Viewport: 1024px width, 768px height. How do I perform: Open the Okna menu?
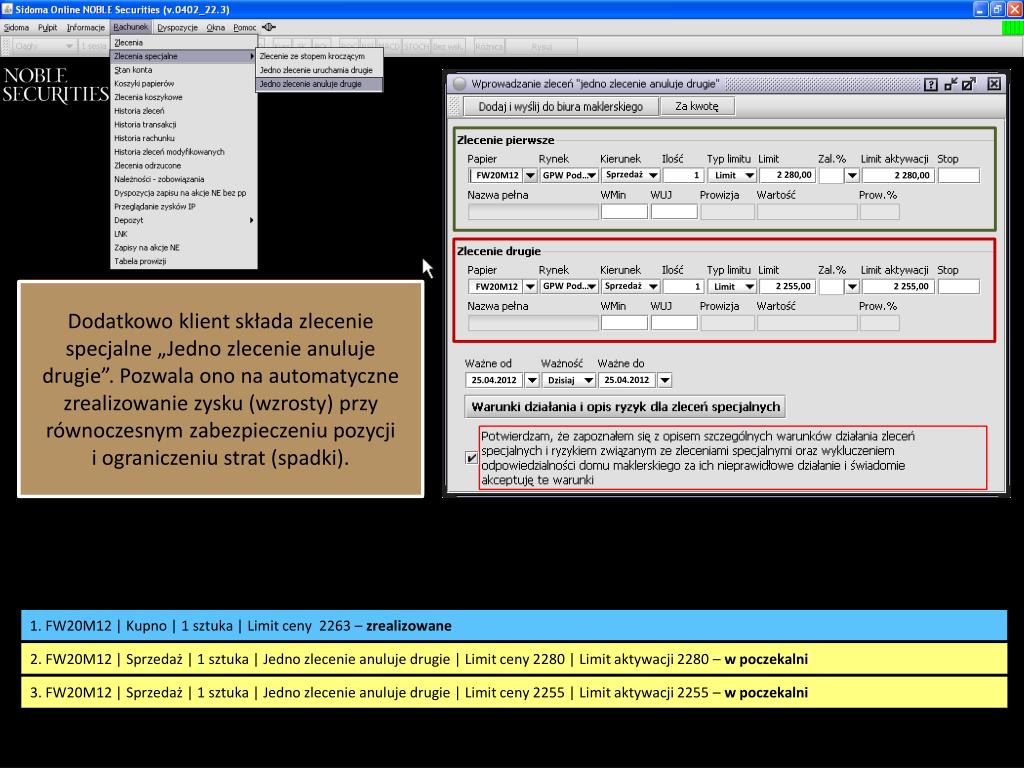point(216,27)
